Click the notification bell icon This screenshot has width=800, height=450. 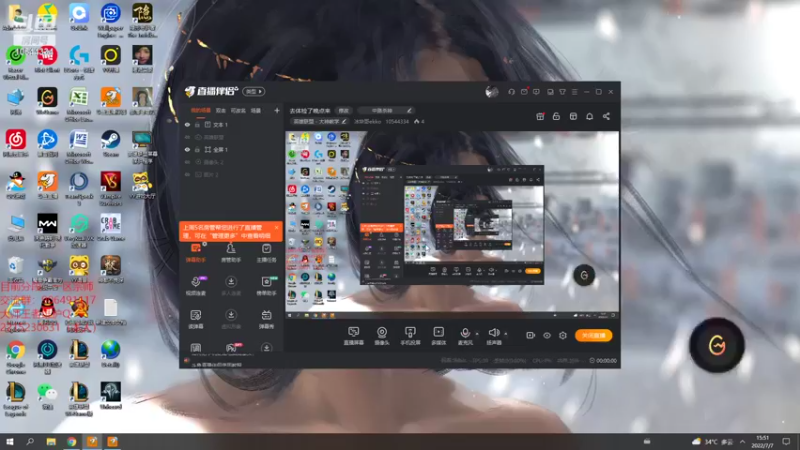click(589, 116)
